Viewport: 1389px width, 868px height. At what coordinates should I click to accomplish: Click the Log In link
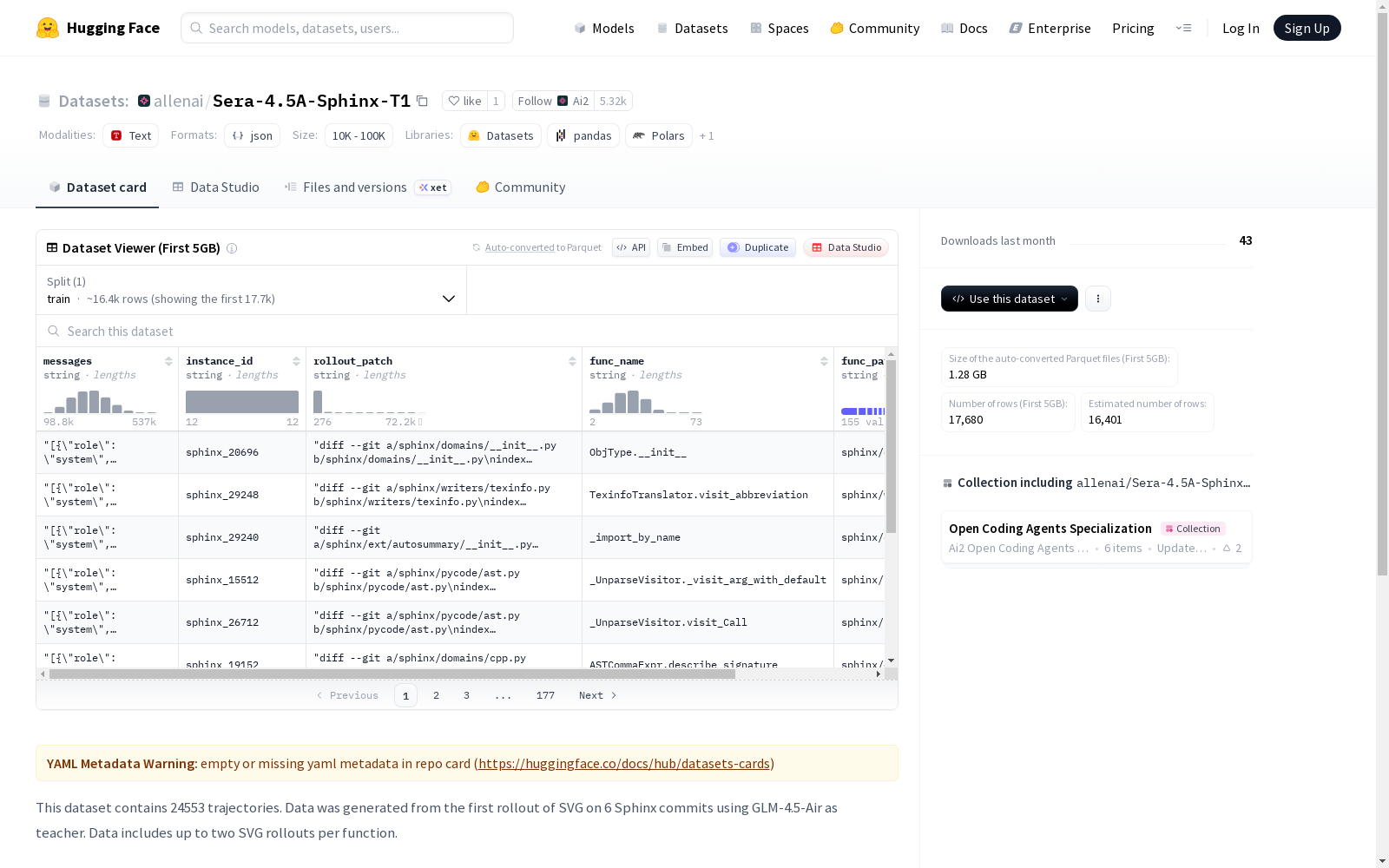pyautogui.click(x=1241, y=28)
